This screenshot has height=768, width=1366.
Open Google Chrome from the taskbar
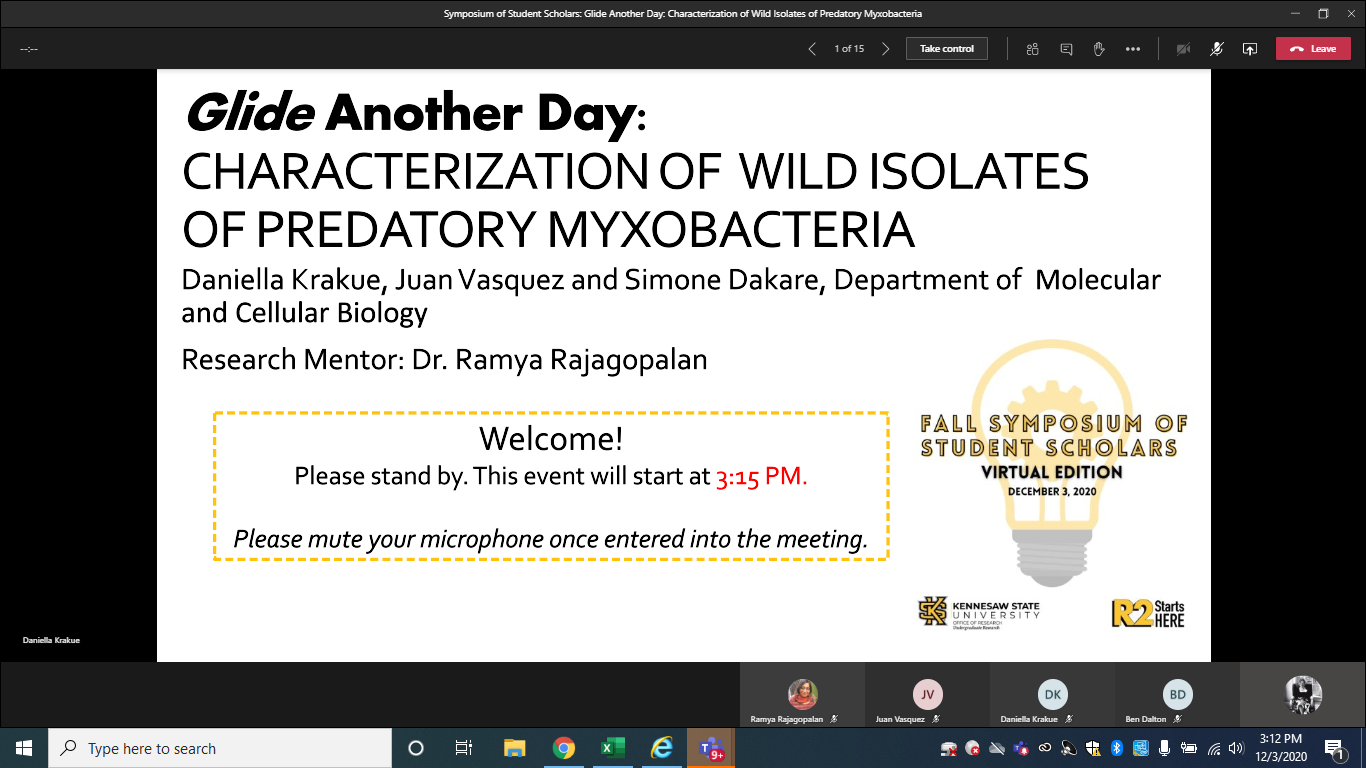[564, 748]
